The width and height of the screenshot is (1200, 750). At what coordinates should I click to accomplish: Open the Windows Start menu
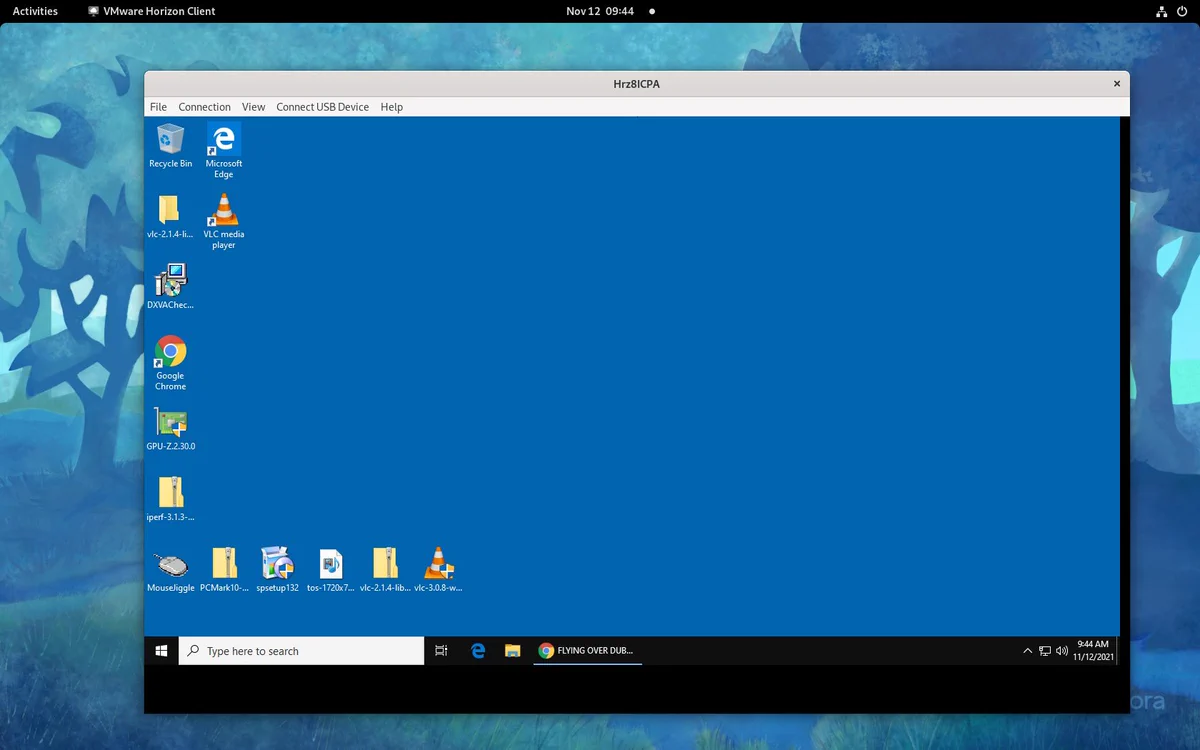coord(161,651)
